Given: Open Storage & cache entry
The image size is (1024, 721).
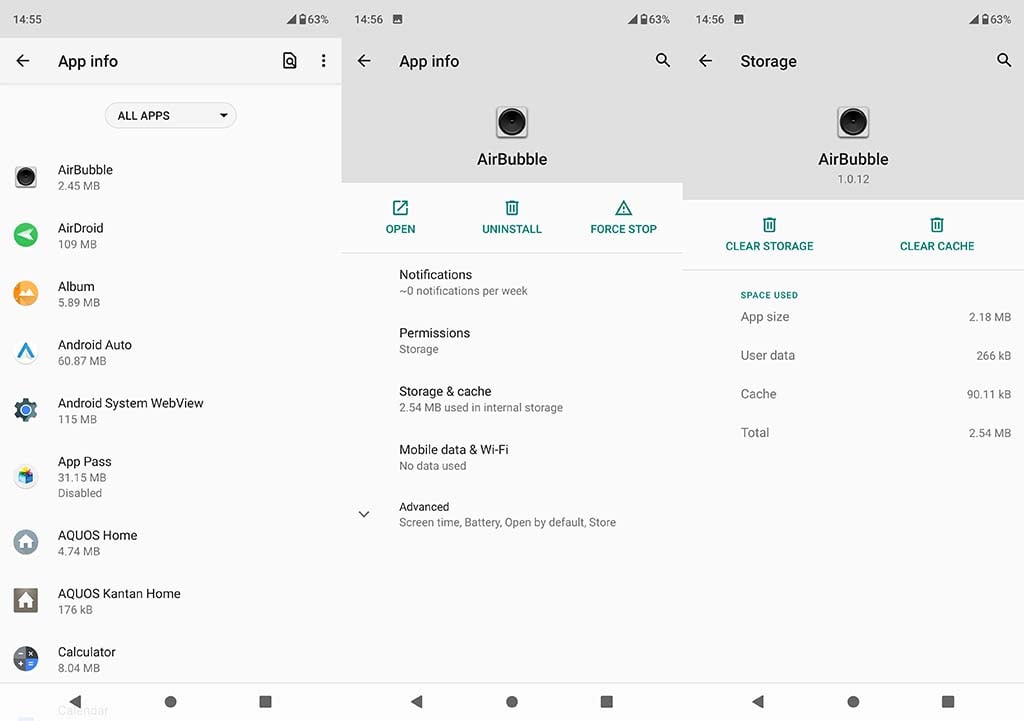Looking at the screenshot, I should click(512, 399).
